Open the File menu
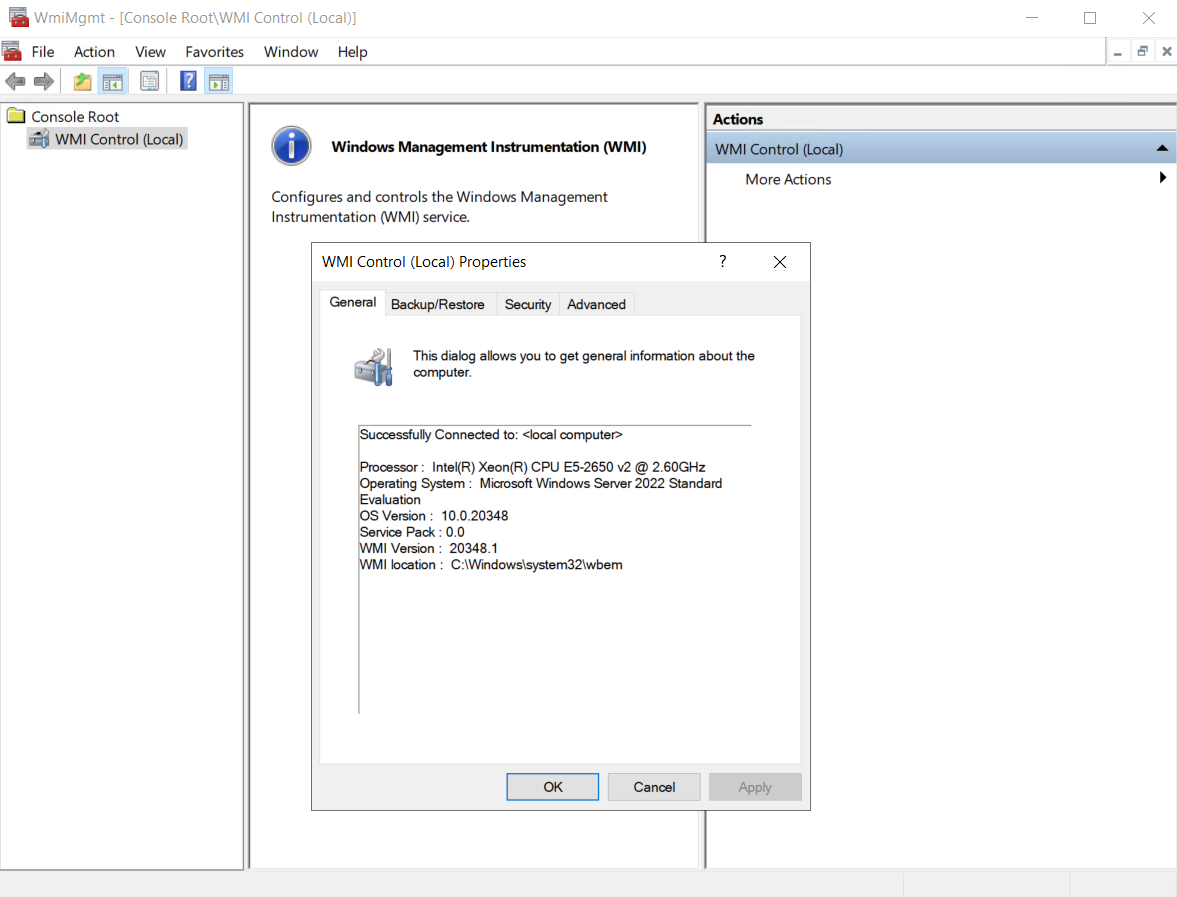This screenshot has height=897, width=1177. pos(43,52)
